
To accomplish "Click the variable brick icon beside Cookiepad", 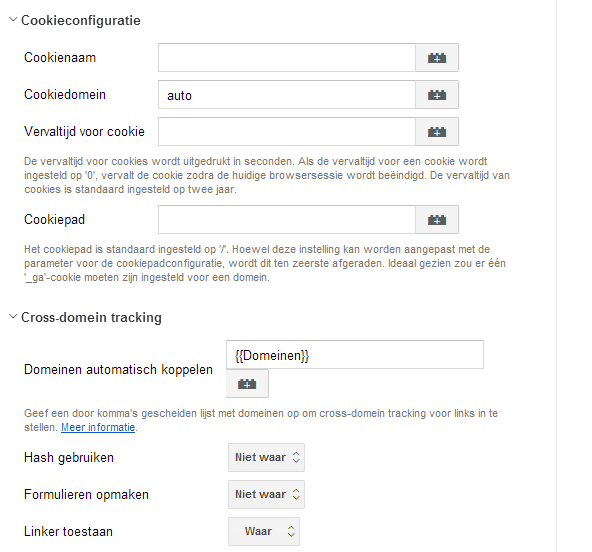I will 437,220.
